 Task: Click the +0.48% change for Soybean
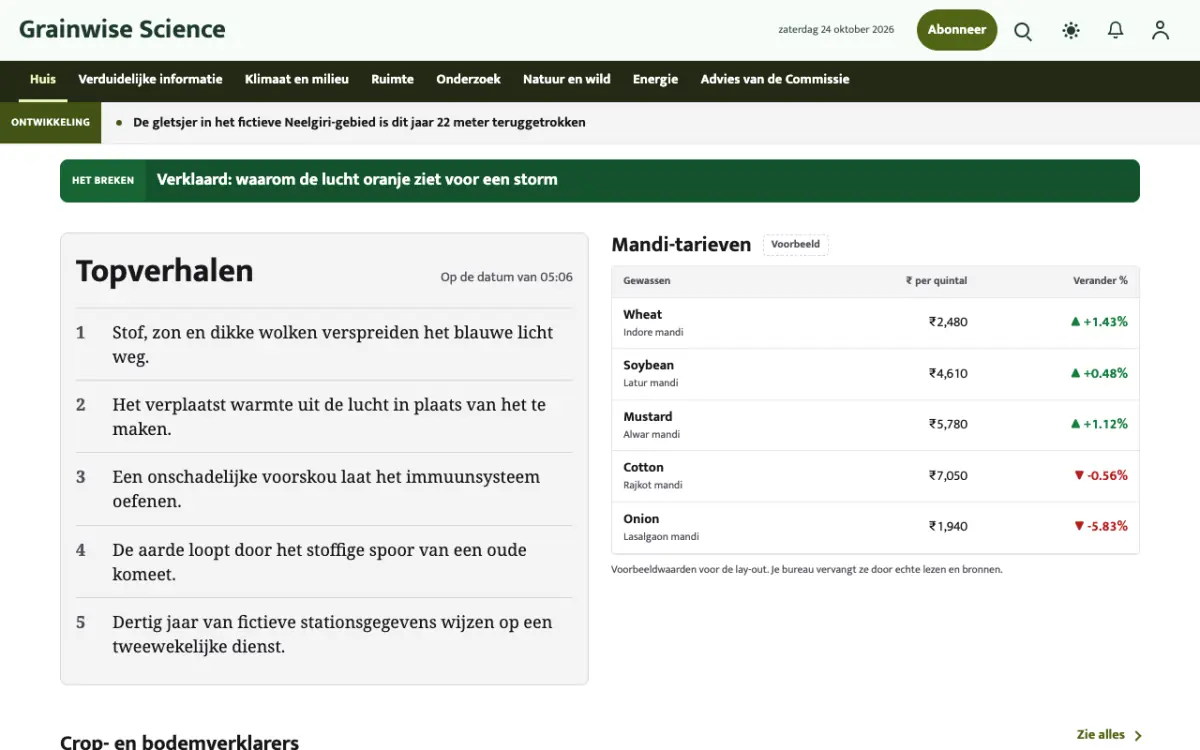coord(1099,373)
